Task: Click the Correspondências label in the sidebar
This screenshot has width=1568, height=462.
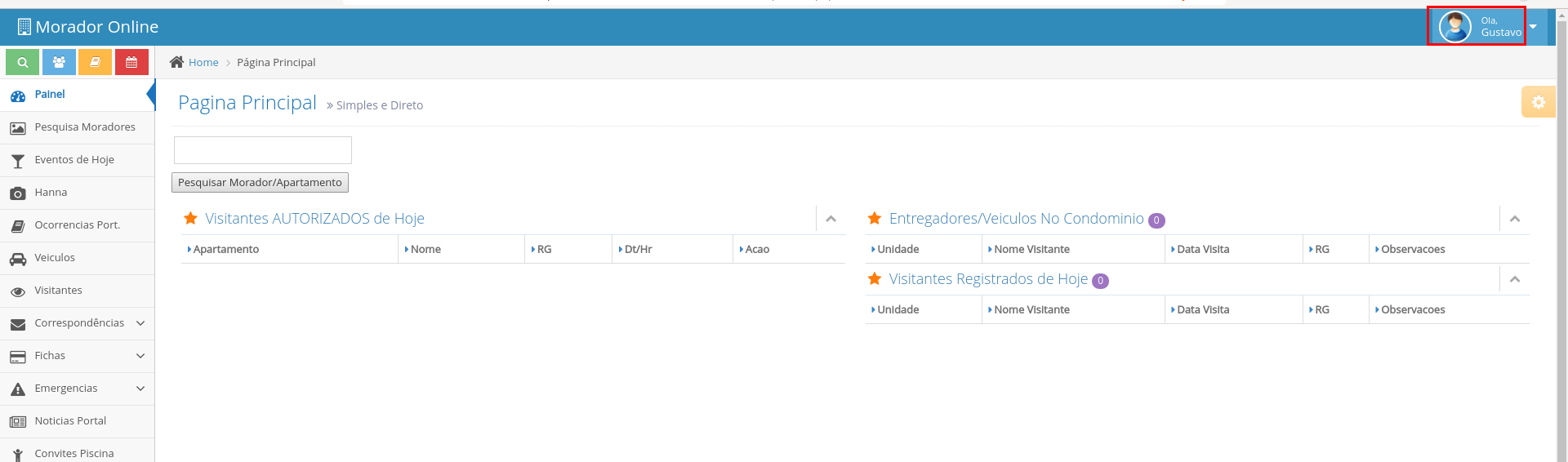Action: [x=79, y=322]
